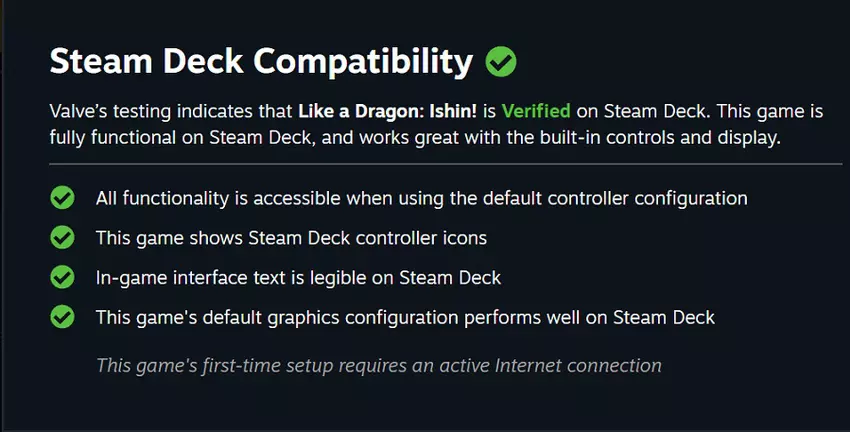This screenshot has width=850, height=432.
Task: Click 'This game shows Steam Deck controller icons' text
Action: click(x=291, y=238)
